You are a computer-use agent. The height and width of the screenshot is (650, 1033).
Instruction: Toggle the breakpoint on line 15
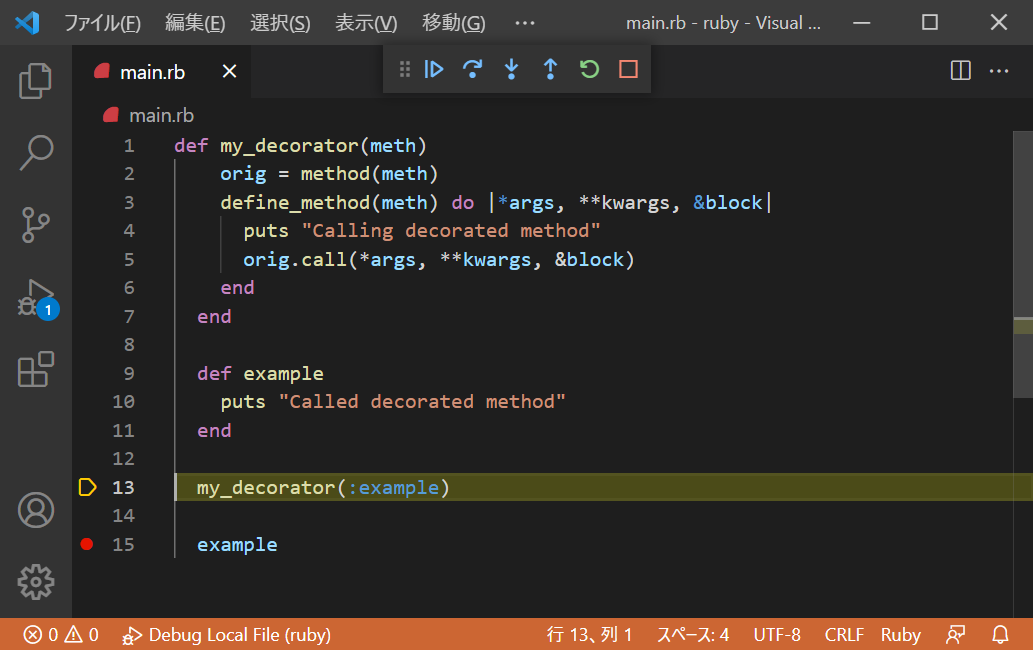87,544
